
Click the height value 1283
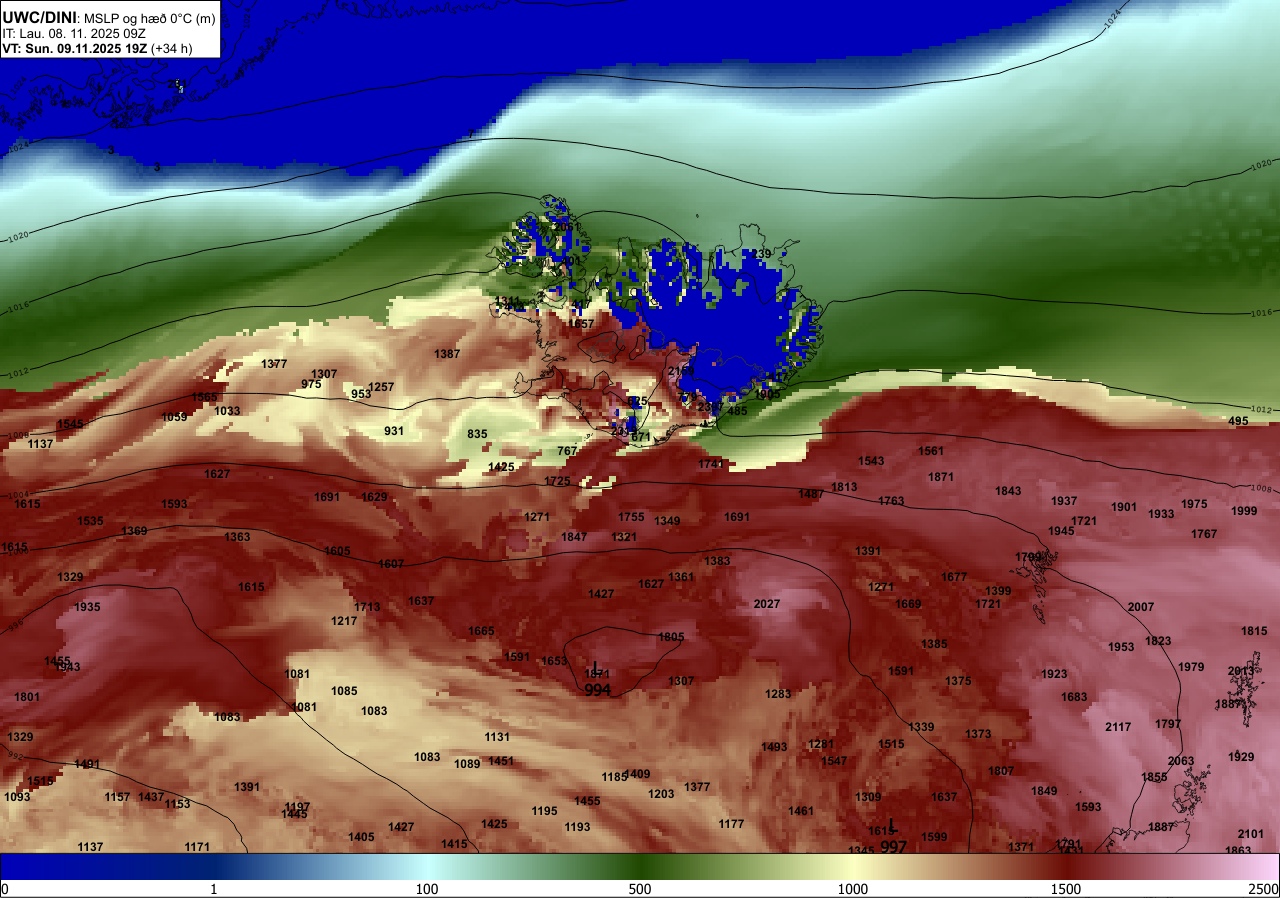tap(778, 694)
